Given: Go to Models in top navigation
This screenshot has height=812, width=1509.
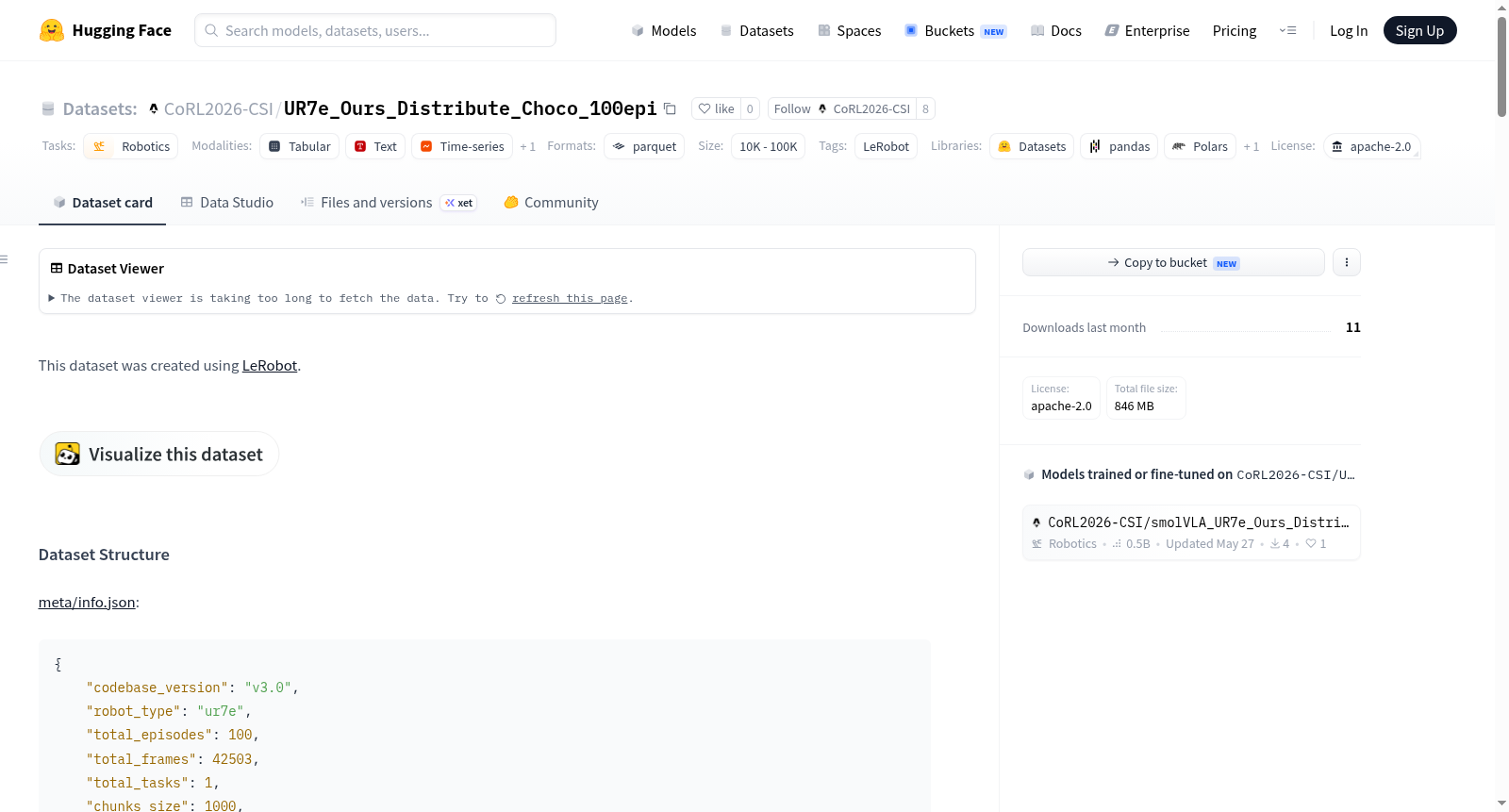Looking at the screenshot, I should pyautogui.click(x=664, y=30).
